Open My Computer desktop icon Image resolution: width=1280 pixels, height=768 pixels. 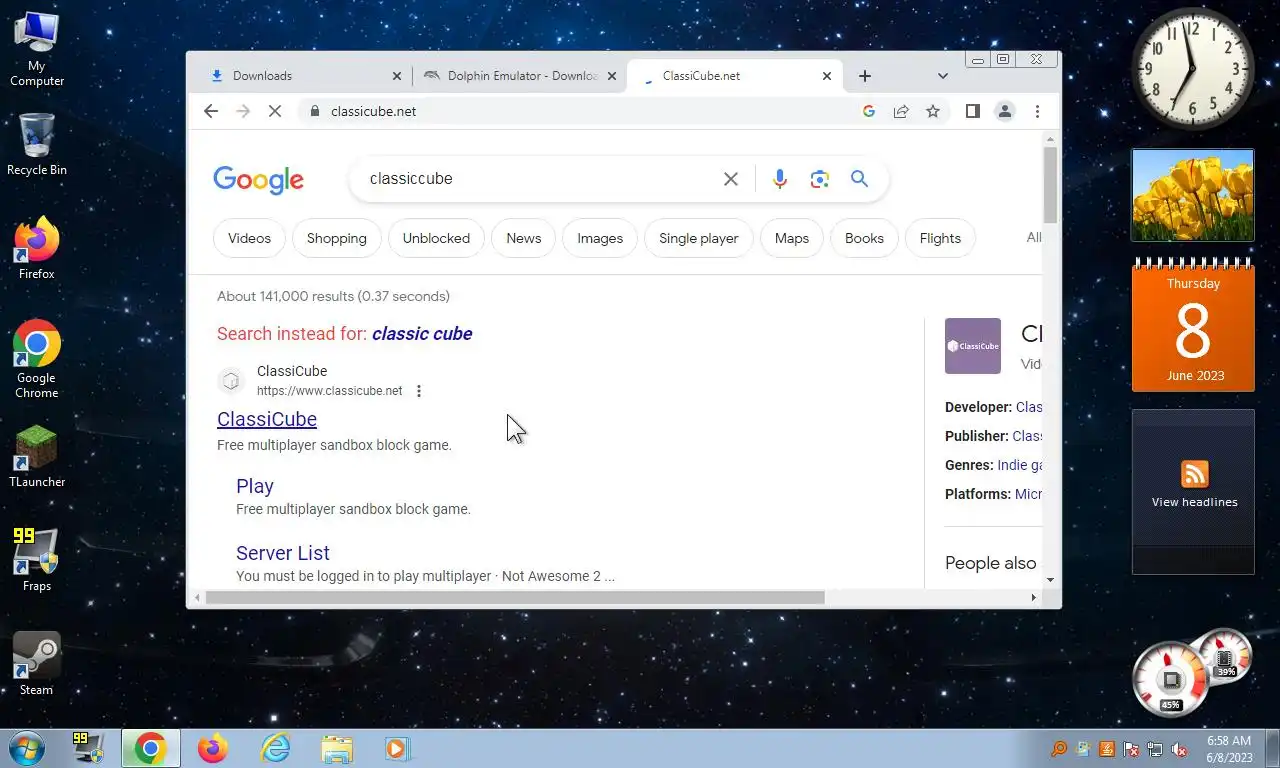37,48
